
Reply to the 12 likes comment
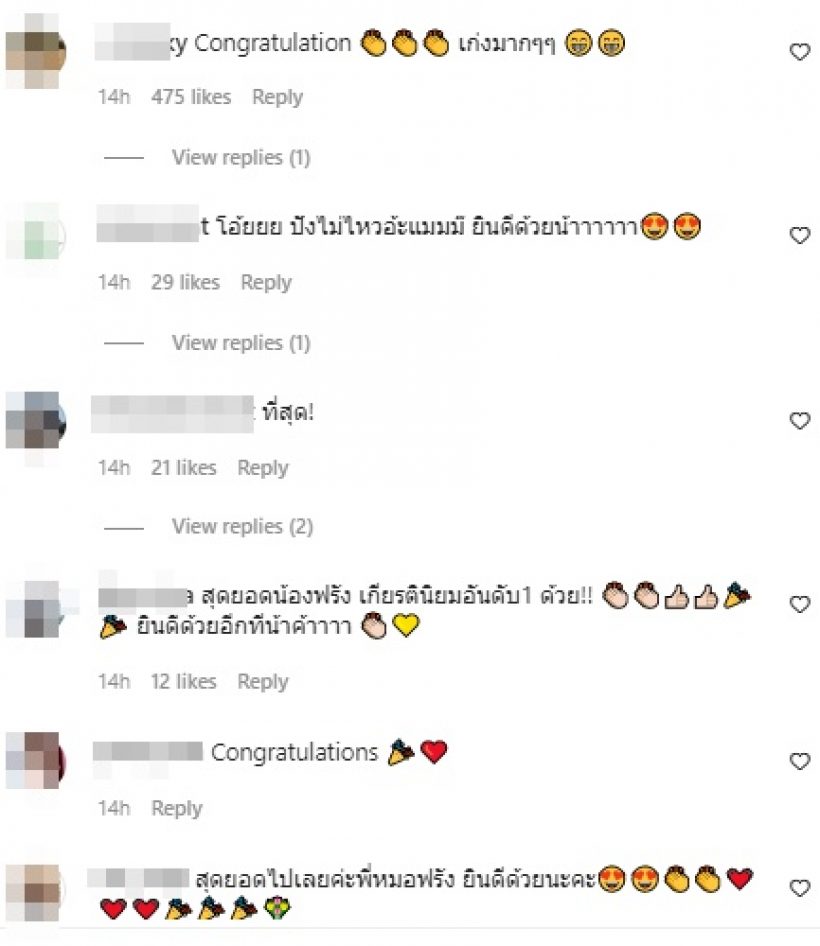point(262,682)
